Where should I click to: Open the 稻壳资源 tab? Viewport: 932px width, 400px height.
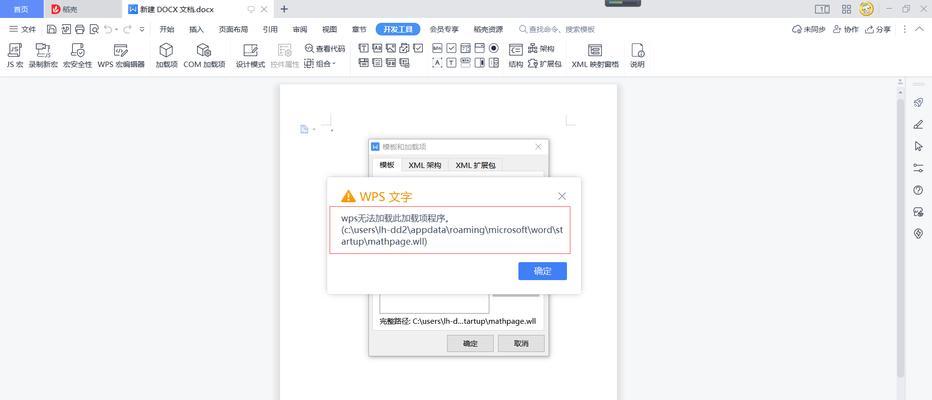tap(488, 29)
